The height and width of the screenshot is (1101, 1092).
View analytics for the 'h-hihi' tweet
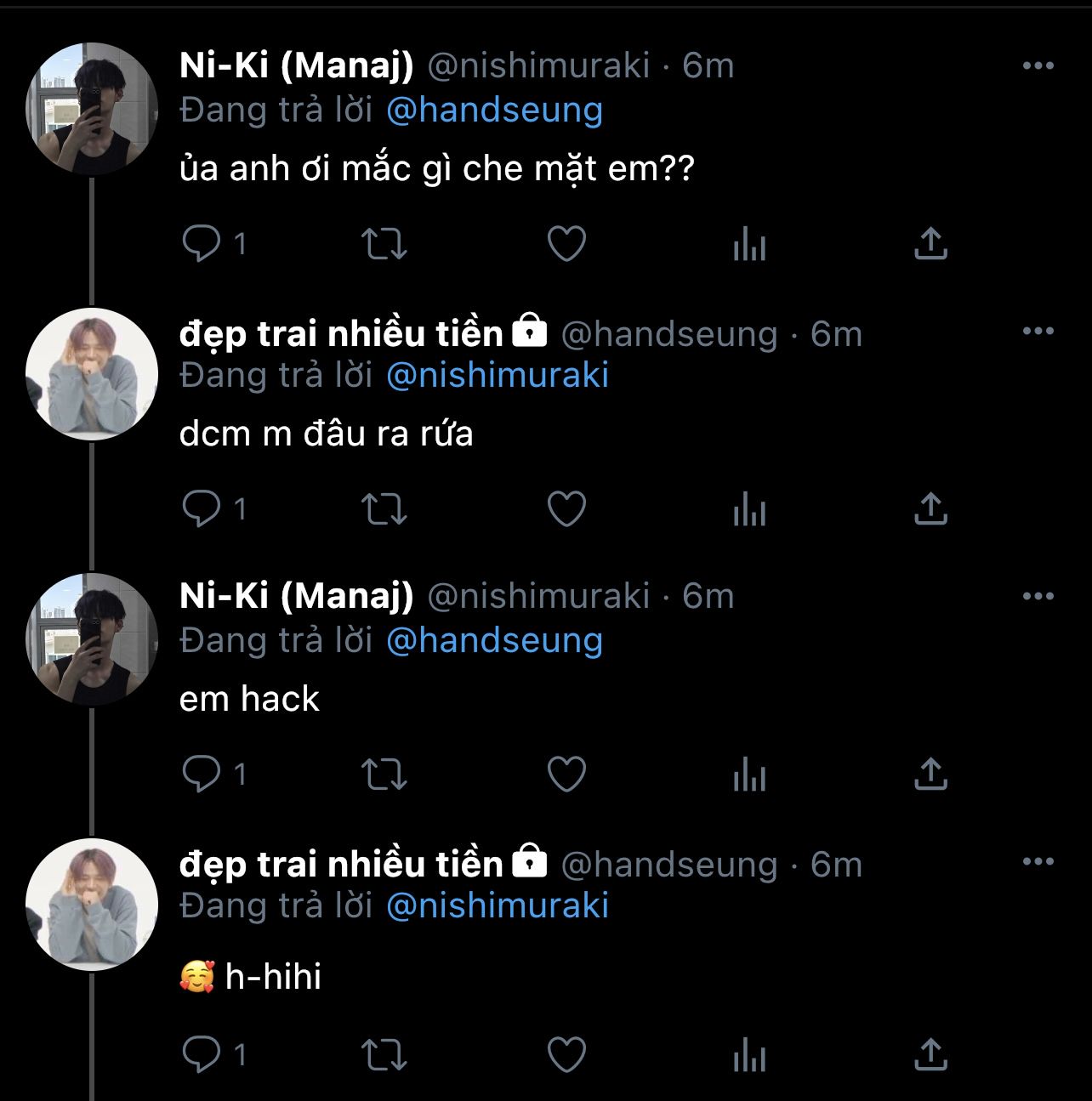pos(749,1056)
